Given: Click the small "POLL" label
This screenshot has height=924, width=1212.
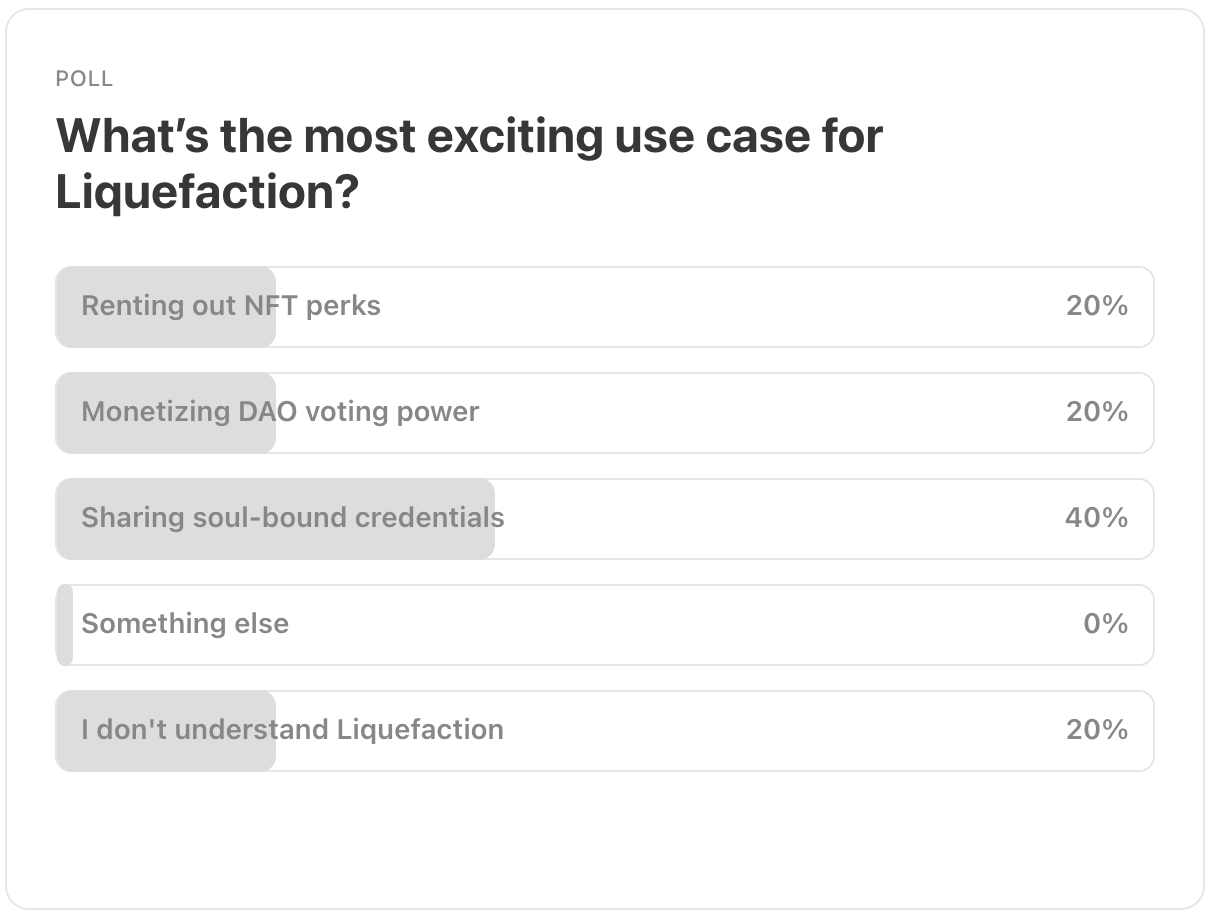Looking at the screenshot, I should click(84, 79).
